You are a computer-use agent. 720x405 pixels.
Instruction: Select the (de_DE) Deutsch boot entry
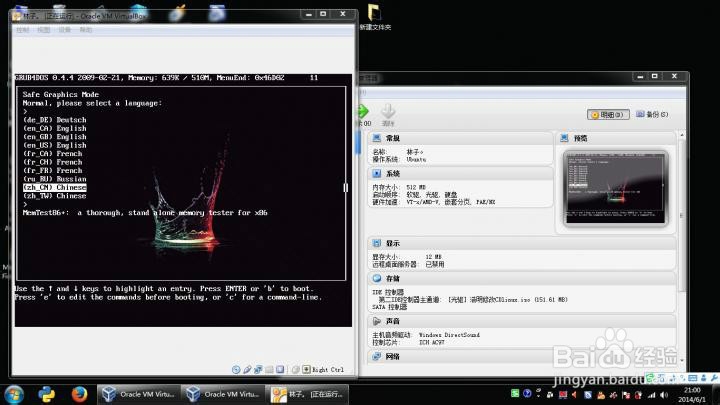[x=55, y=120]
